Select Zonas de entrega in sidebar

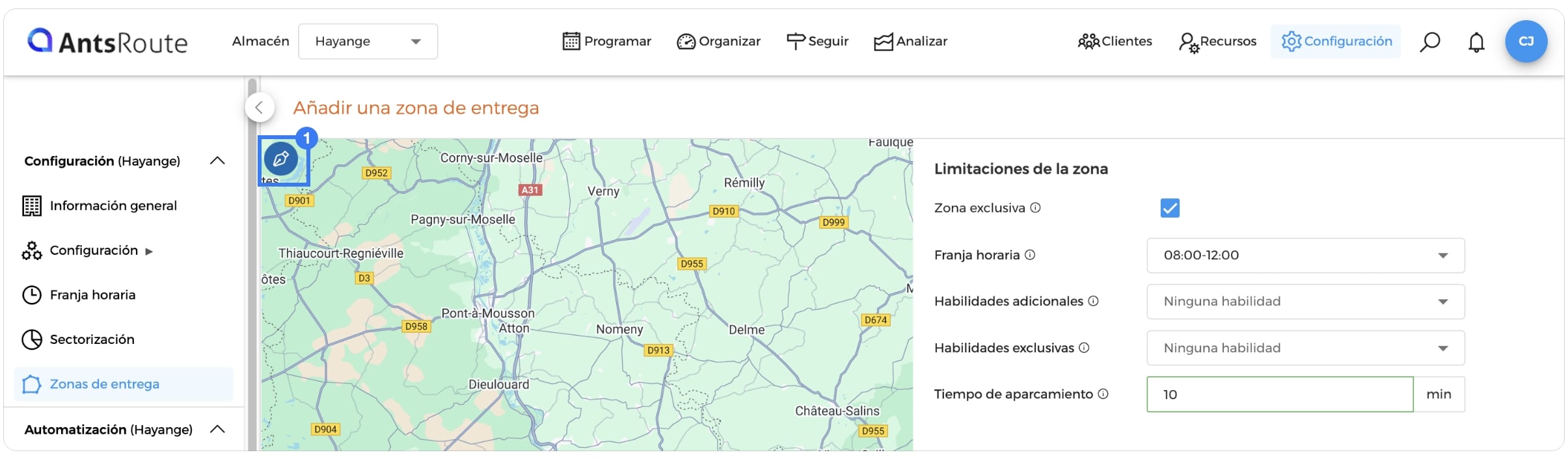pyautogui.click(x=124, y=384)
